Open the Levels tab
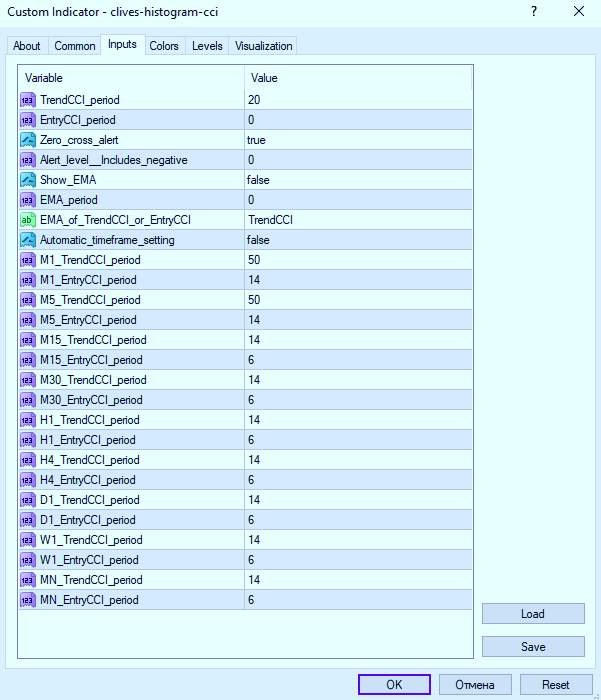The width and height of the screenshot is (601, 700). click(207, 46)
